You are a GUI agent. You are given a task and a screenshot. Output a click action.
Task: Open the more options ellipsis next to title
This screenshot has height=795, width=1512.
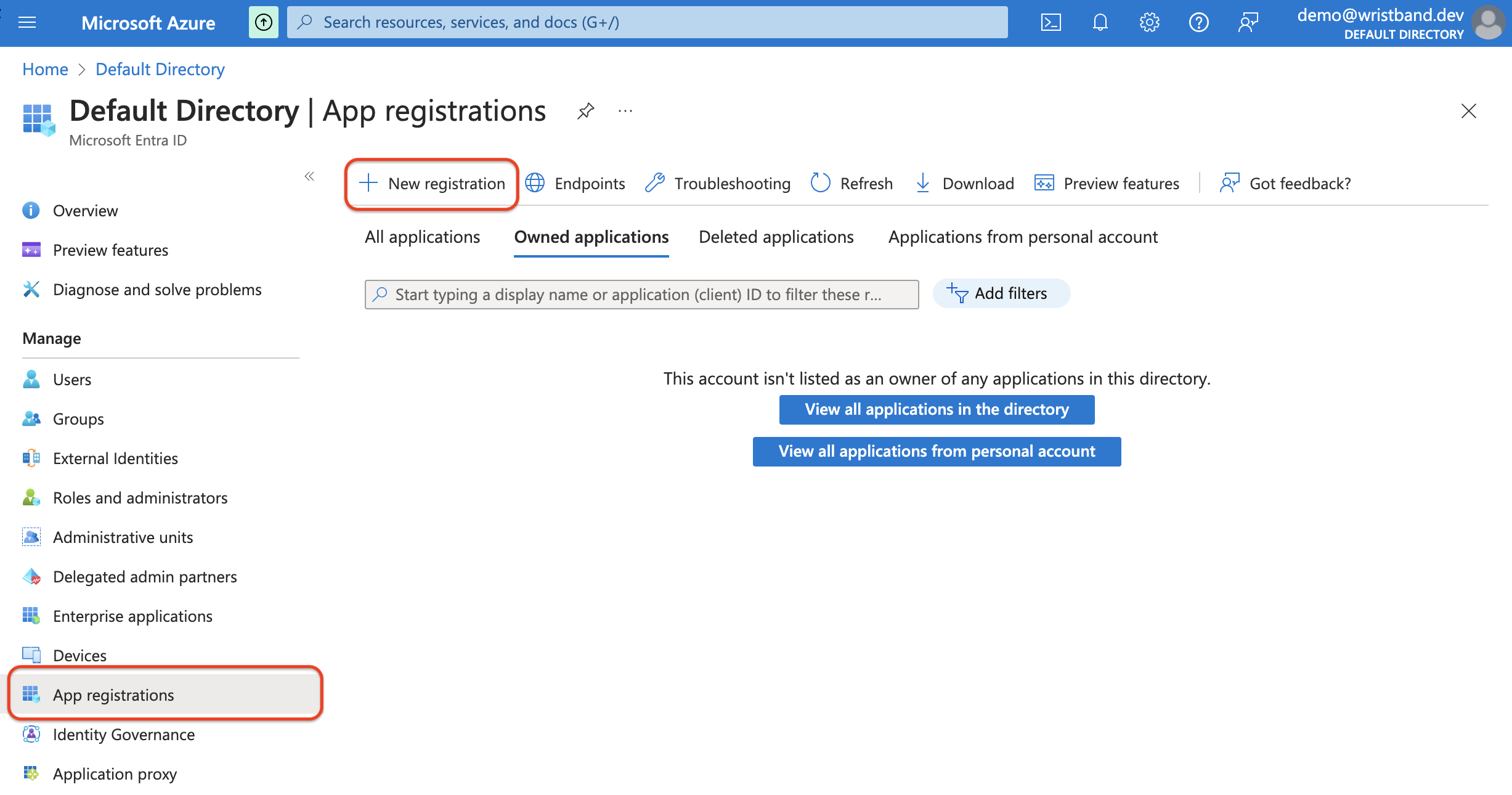[625, 111]
